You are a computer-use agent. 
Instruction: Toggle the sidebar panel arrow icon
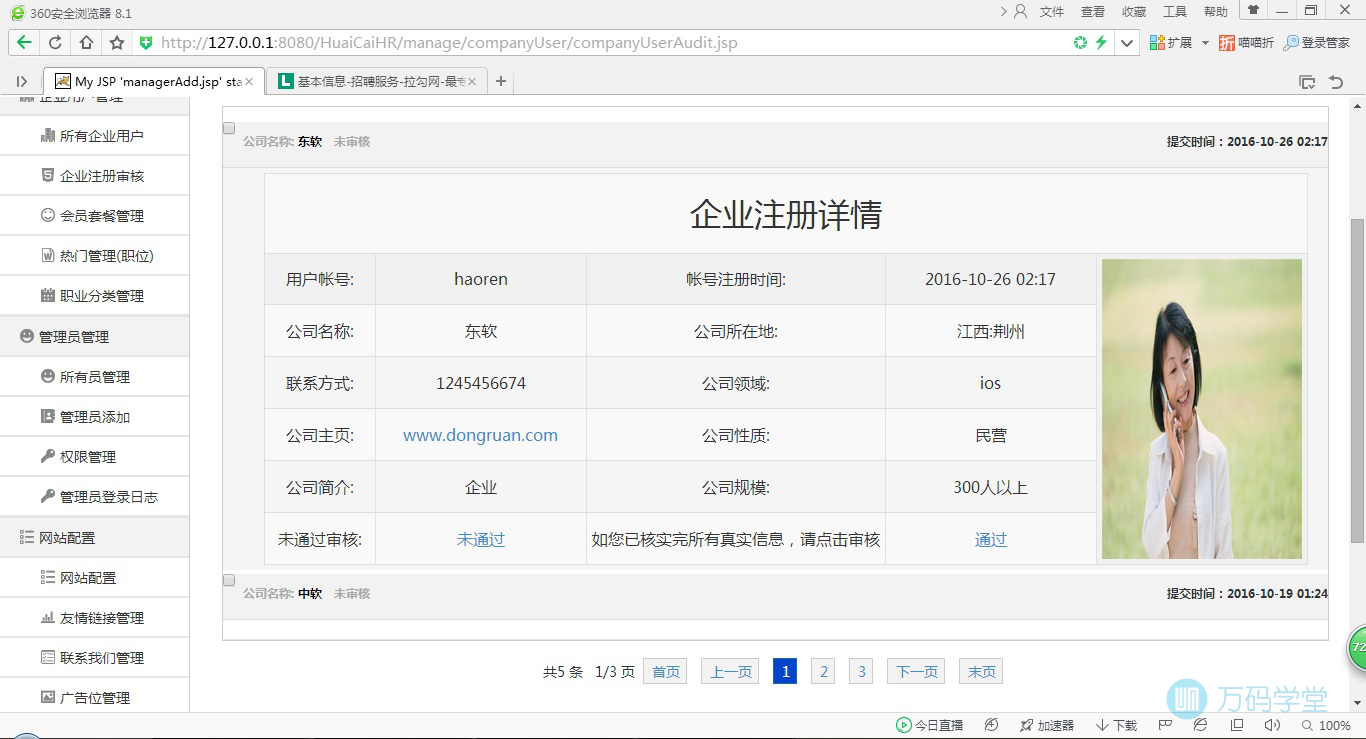(x=22, y=82)
